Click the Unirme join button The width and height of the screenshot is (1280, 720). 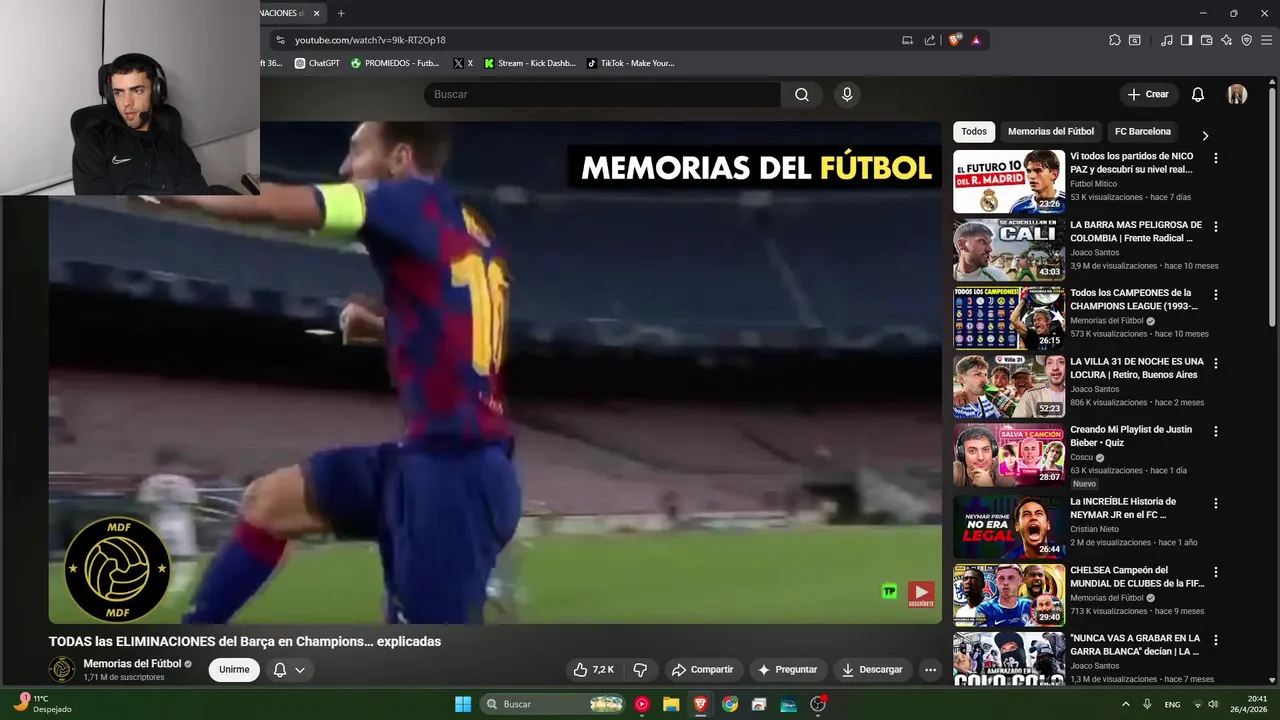pyautogui.click(x=234, y=670)
